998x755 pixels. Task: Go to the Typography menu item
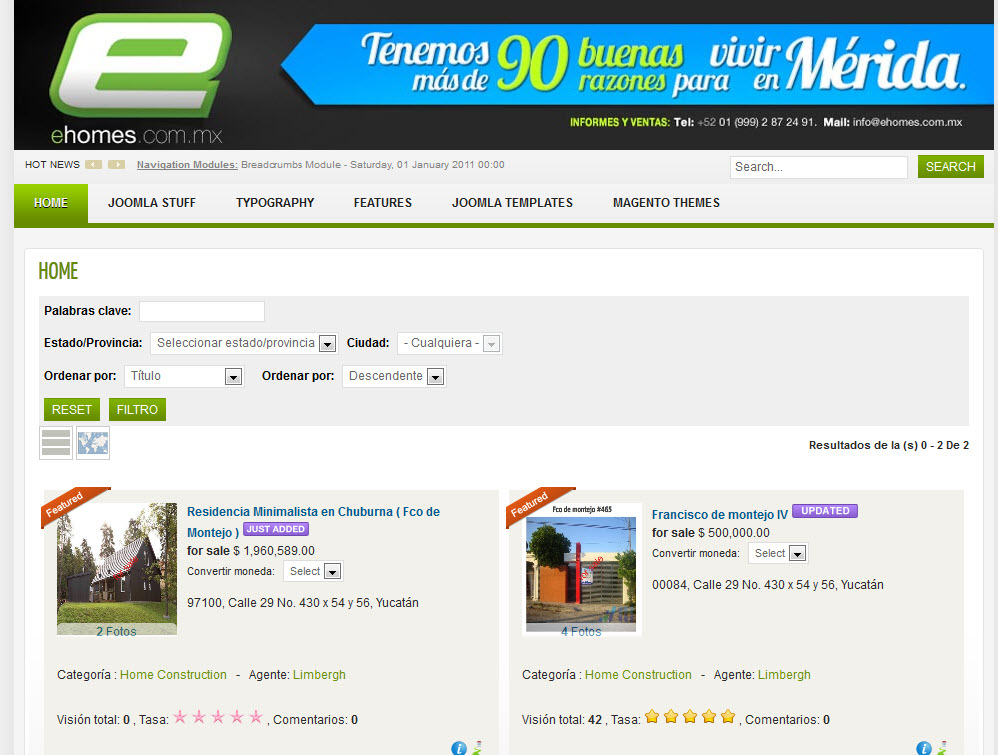coord(275,203)
